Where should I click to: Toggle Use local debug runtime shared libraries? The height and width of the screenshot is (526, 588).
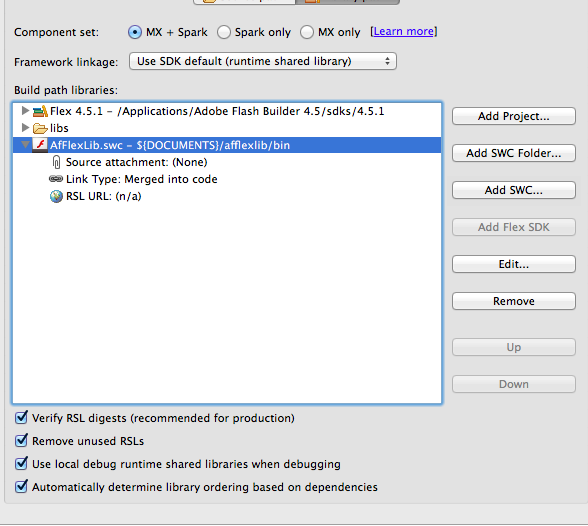pyautogui.click(x=21, y=463)
